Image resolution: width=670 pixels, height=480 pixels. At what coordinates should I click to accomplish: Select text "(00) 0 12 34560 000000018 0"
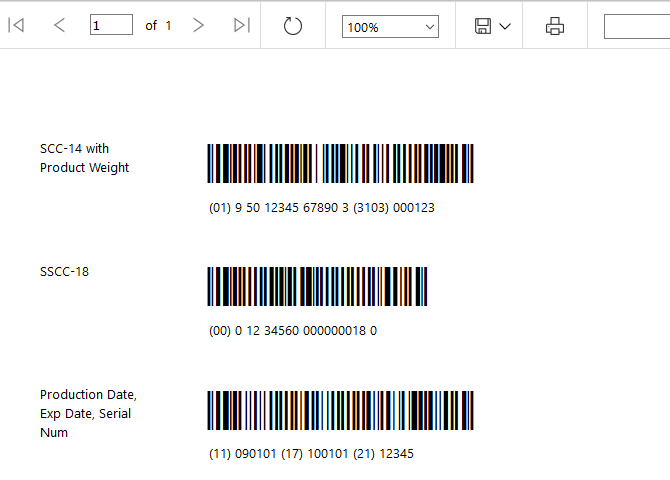pos(293,331)
